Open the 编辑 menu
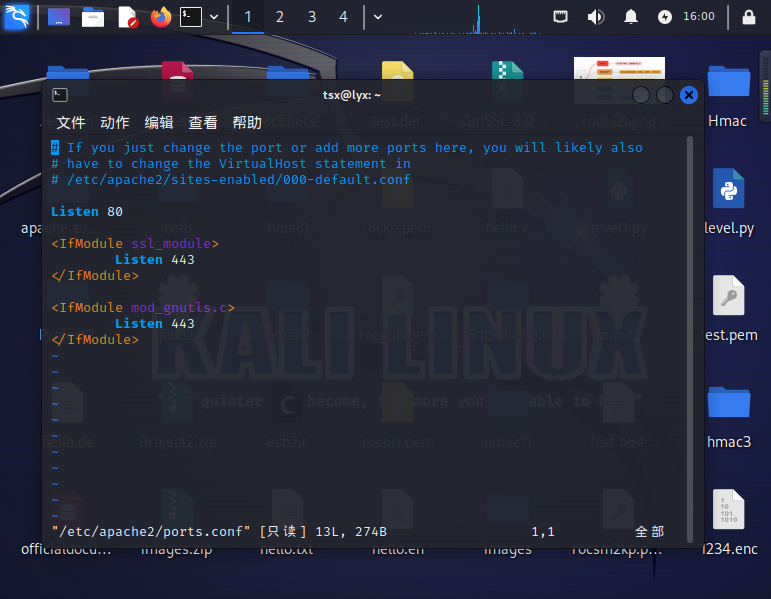 pos(159,122)
